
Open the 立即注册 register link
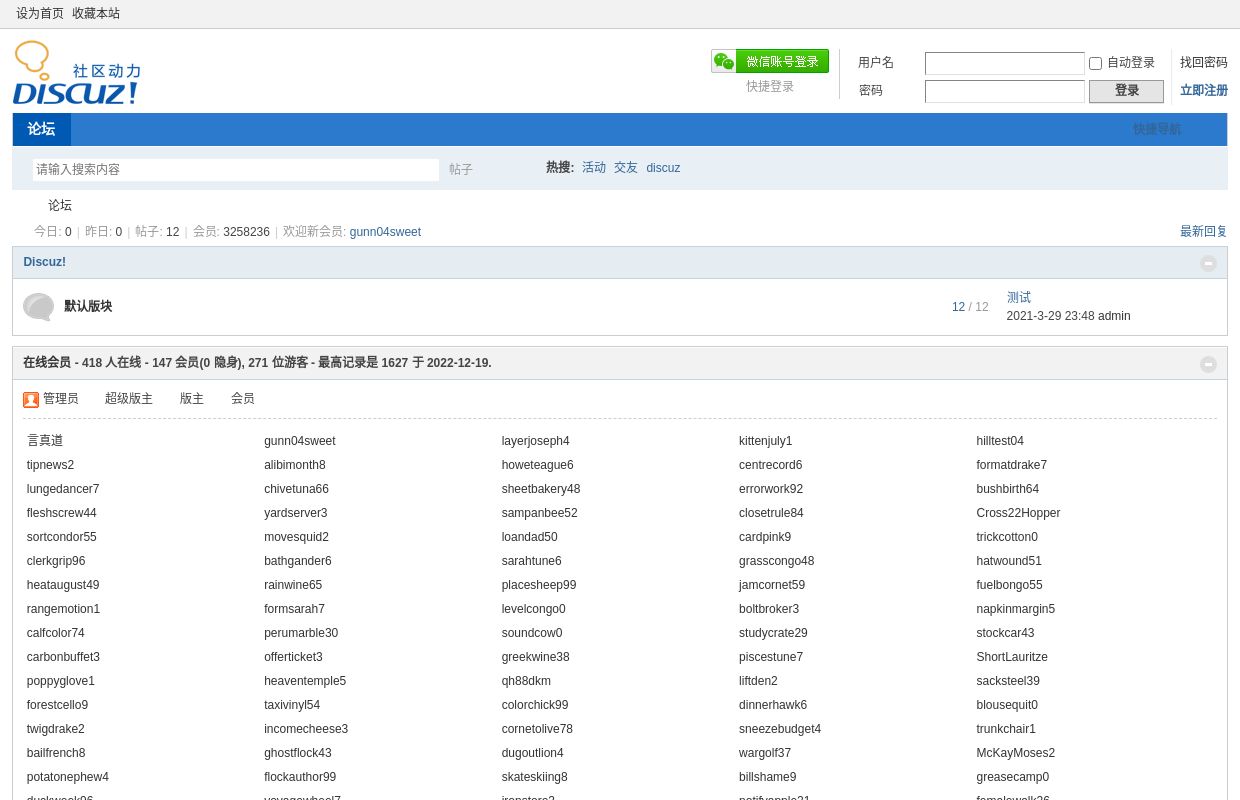(x=1203, y=91)
